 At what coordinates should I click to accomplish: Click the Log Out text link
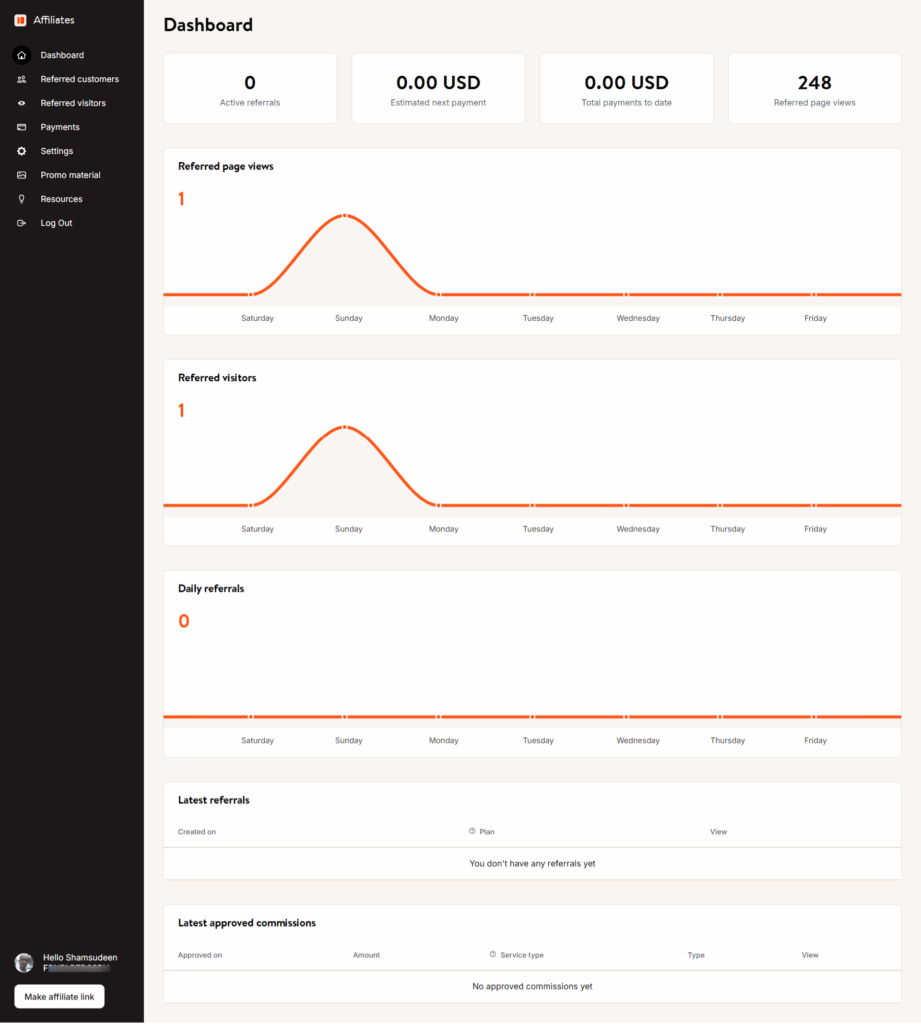[56, 223]
